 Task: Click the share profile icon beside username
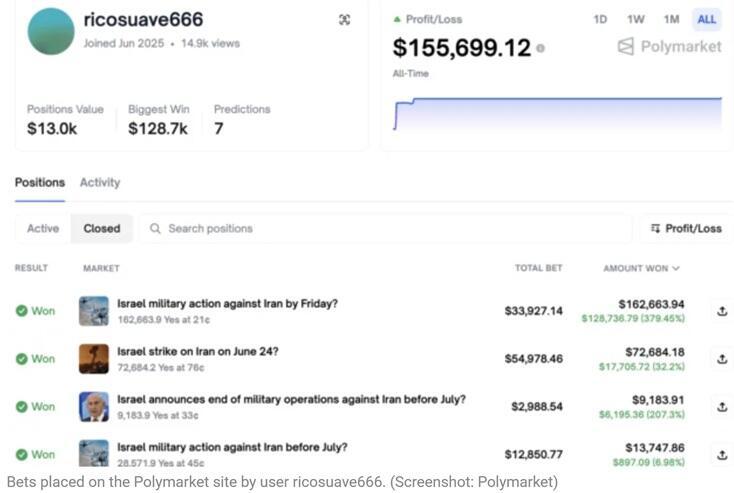click(345, 20)
